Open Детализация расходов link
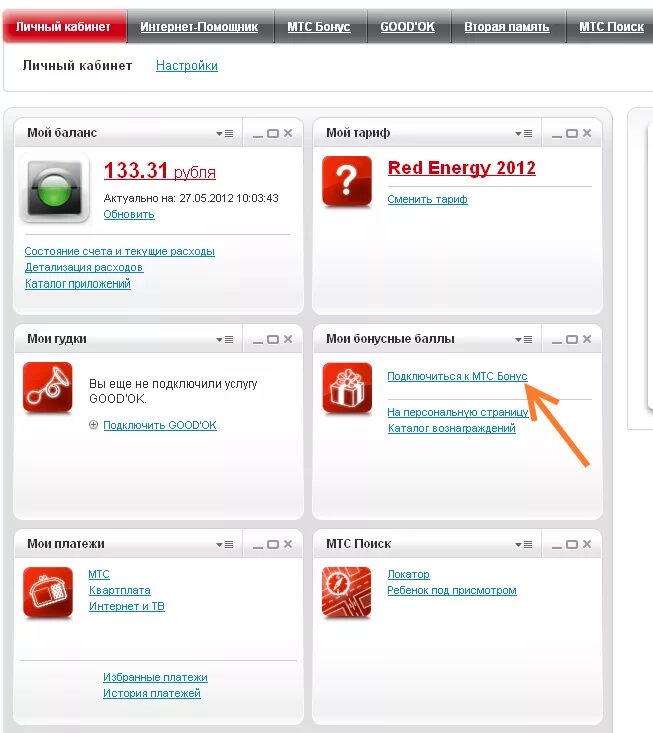653x733 pixels. [x=84, y=267]
